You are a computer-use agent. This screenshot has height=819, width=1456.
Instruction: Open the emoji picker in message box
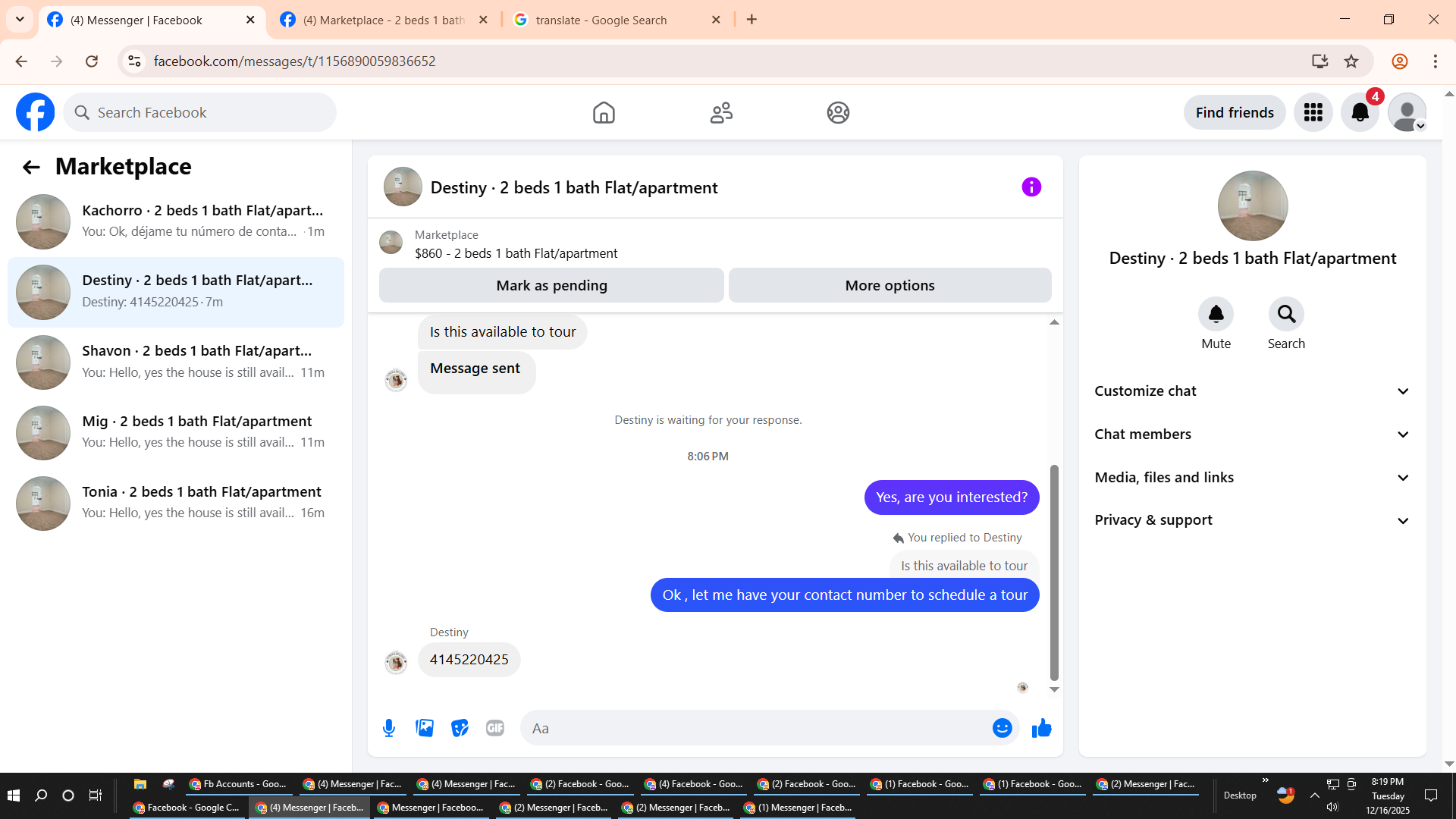tap(1003, 728)
